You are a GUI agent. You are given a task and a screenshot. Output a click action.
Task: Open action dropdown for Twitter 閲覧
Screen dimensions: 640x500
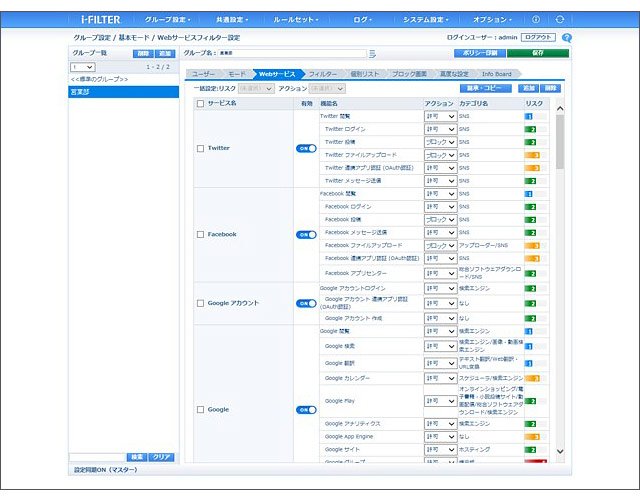[440, 117]
